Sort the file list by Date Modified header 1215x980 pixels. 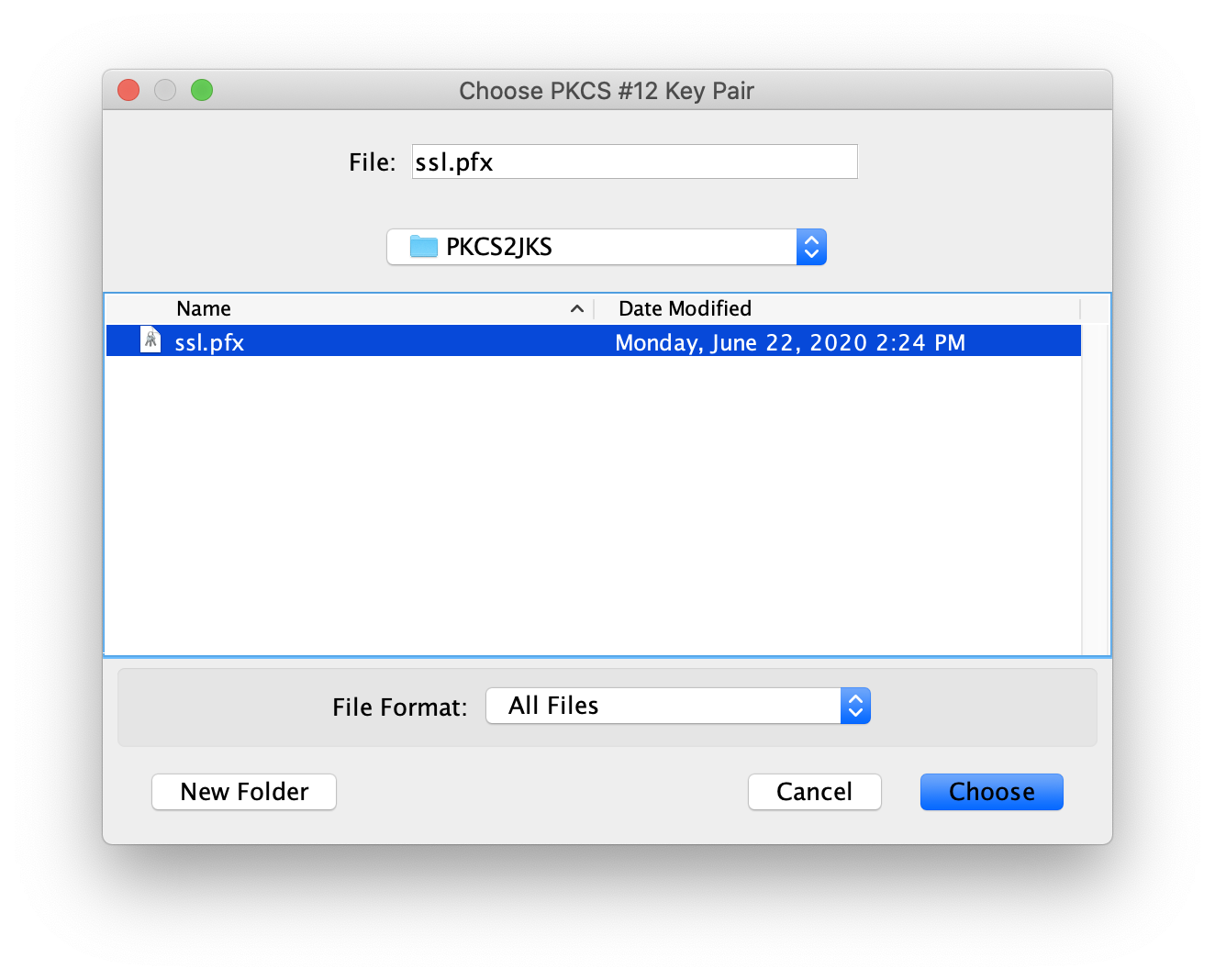[x=837, y=308]
